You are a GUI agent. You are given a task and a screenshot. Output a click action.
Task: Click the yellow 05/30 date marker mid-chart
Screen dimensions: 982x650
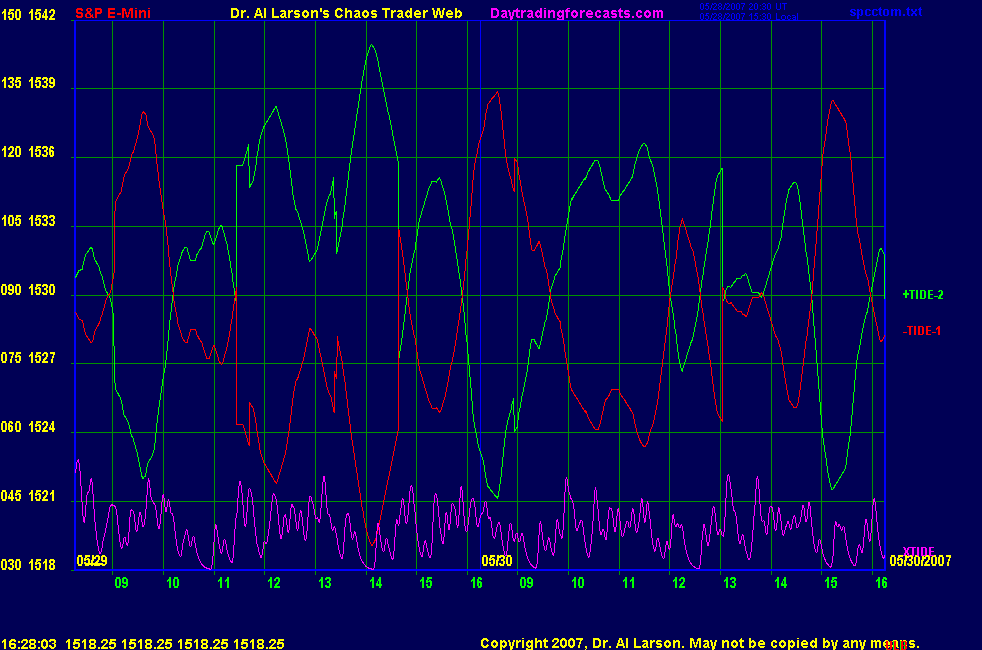497,561
